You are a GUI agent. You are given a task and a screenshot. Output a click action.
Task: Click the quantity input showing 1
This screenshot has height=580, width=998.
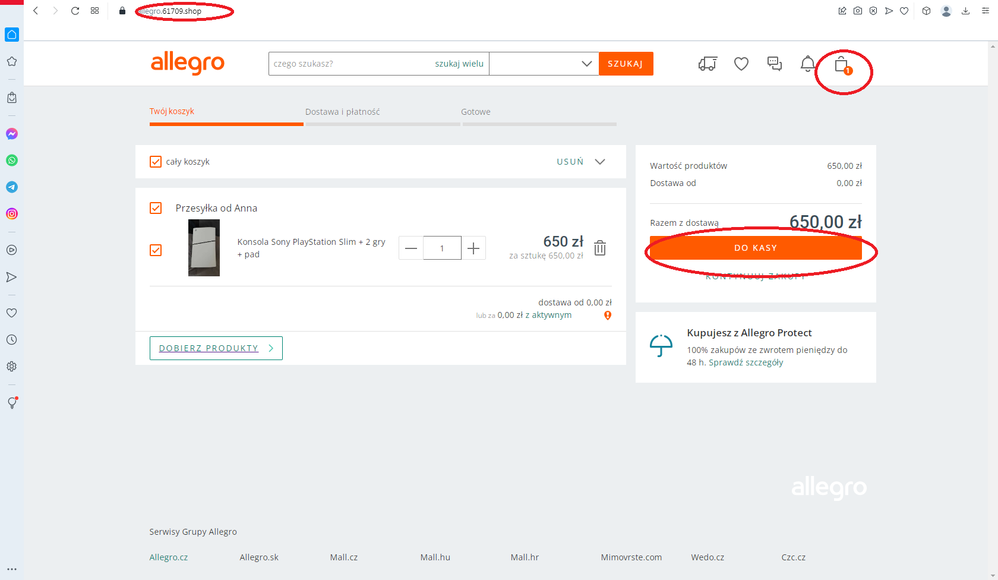(442, 248)
